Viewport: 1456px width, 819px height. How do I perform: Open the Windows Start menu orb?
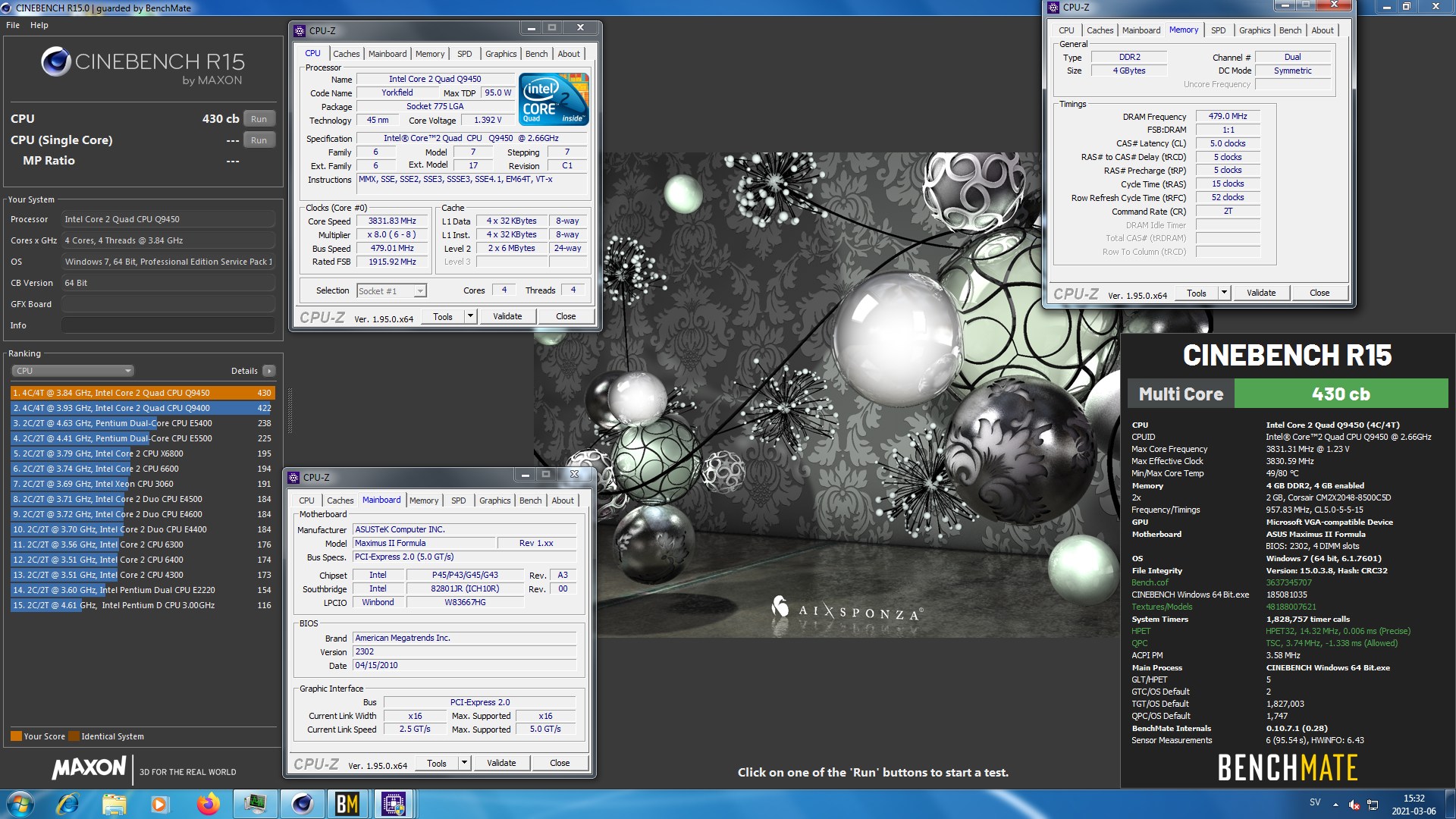coord(20,804)
